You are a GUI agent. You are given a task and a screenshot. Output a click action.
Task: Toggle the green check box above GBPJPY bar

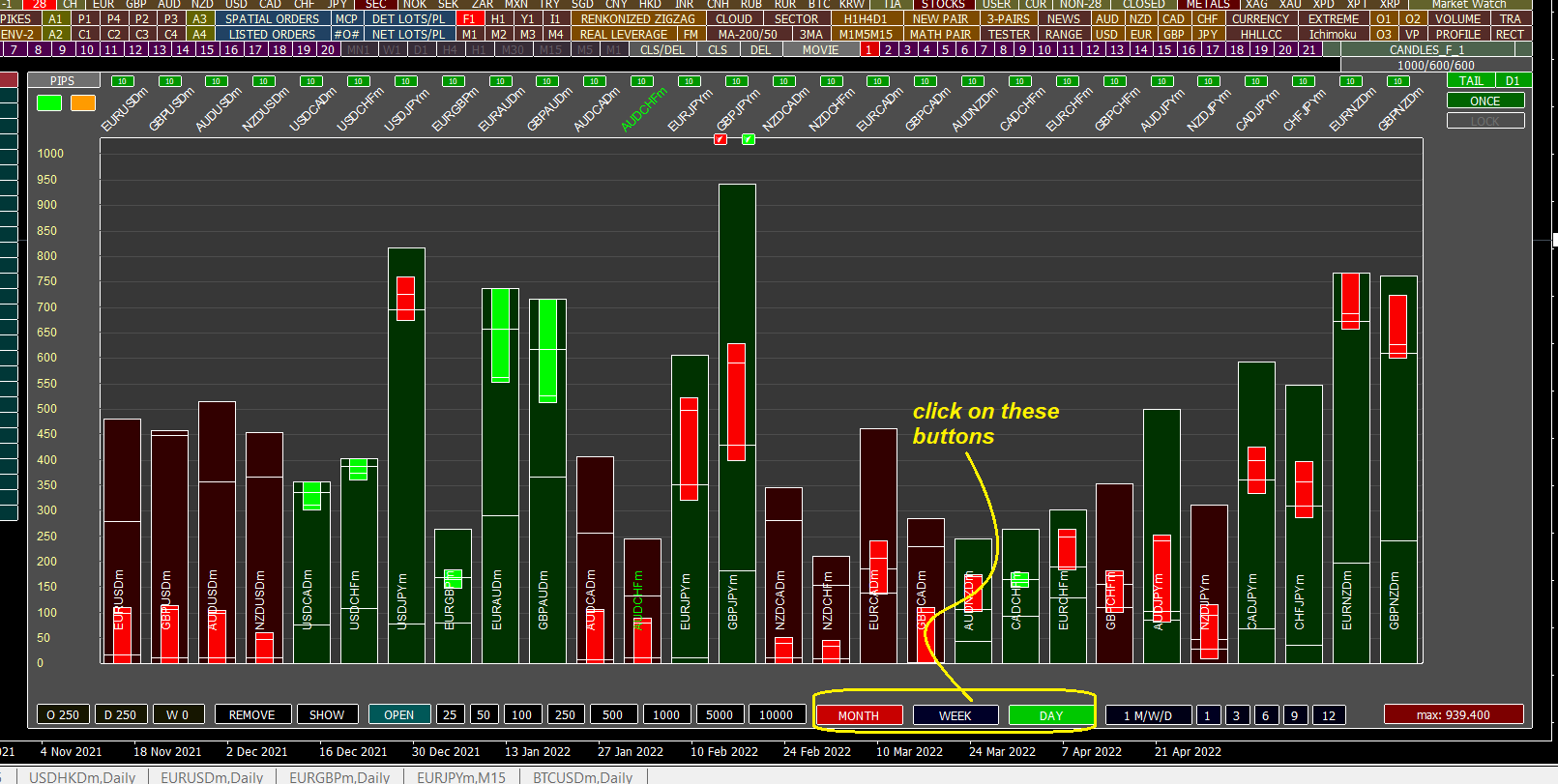(x=748, y=139)
